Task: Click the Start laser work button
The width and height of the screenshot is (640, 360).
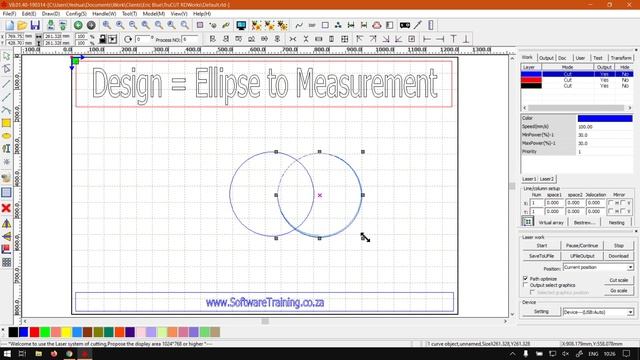Action: pyautogui.click(x=542, y=246)
